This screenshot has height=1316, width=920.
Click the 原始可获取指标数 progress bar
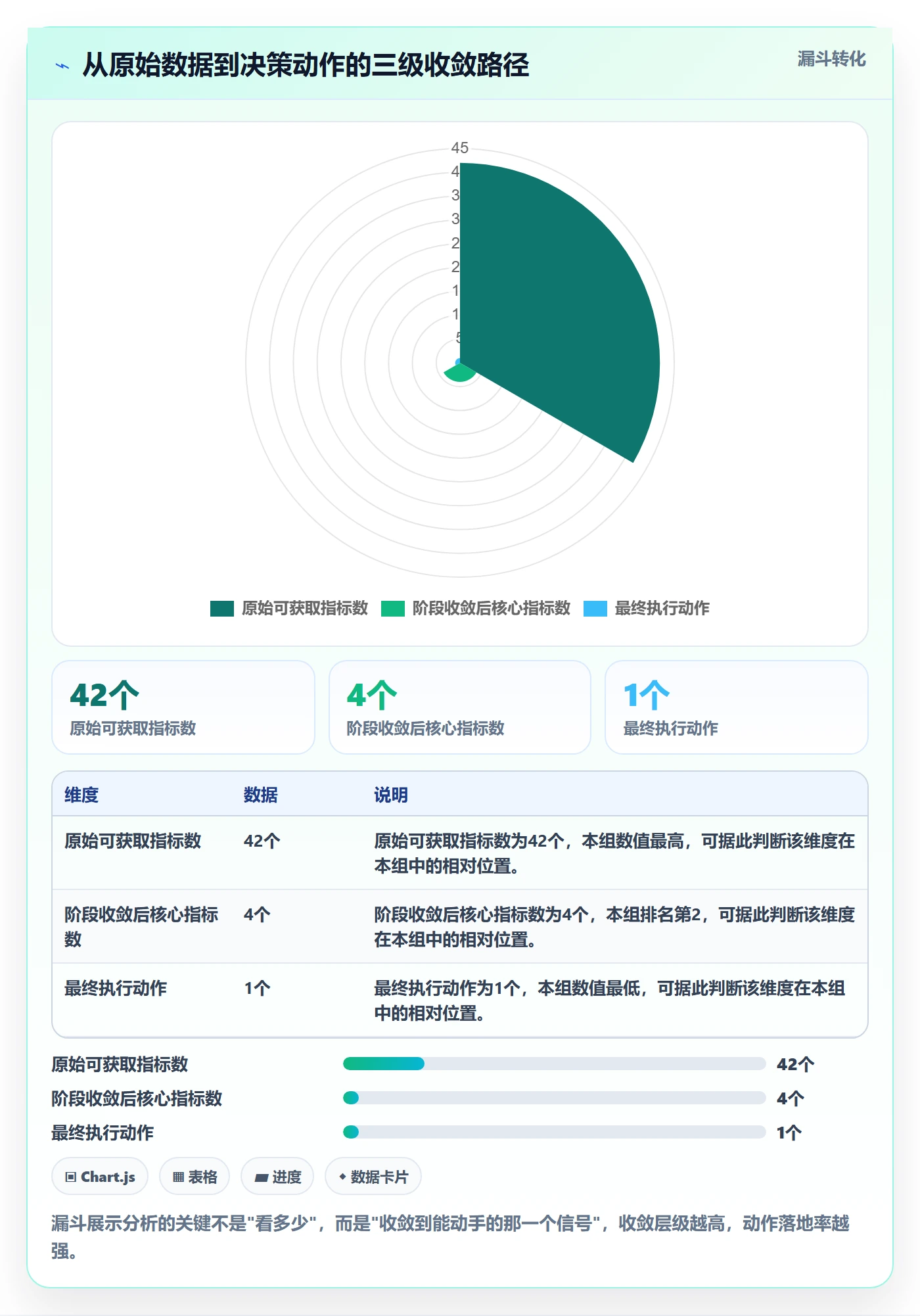point(555,1064)
